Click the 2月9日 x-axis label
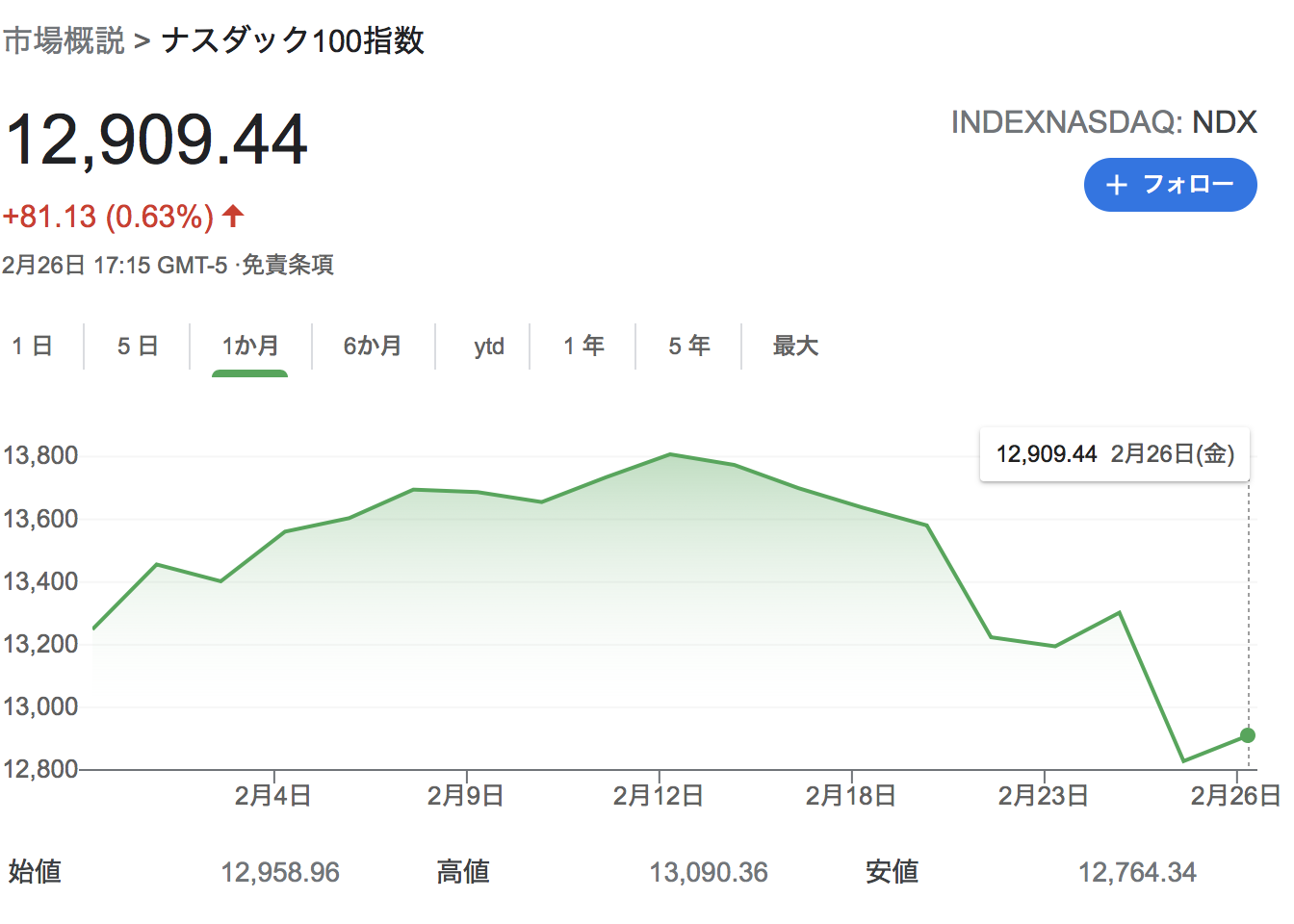The width and height of the screenshot is (1294, 924). point(466,795)
